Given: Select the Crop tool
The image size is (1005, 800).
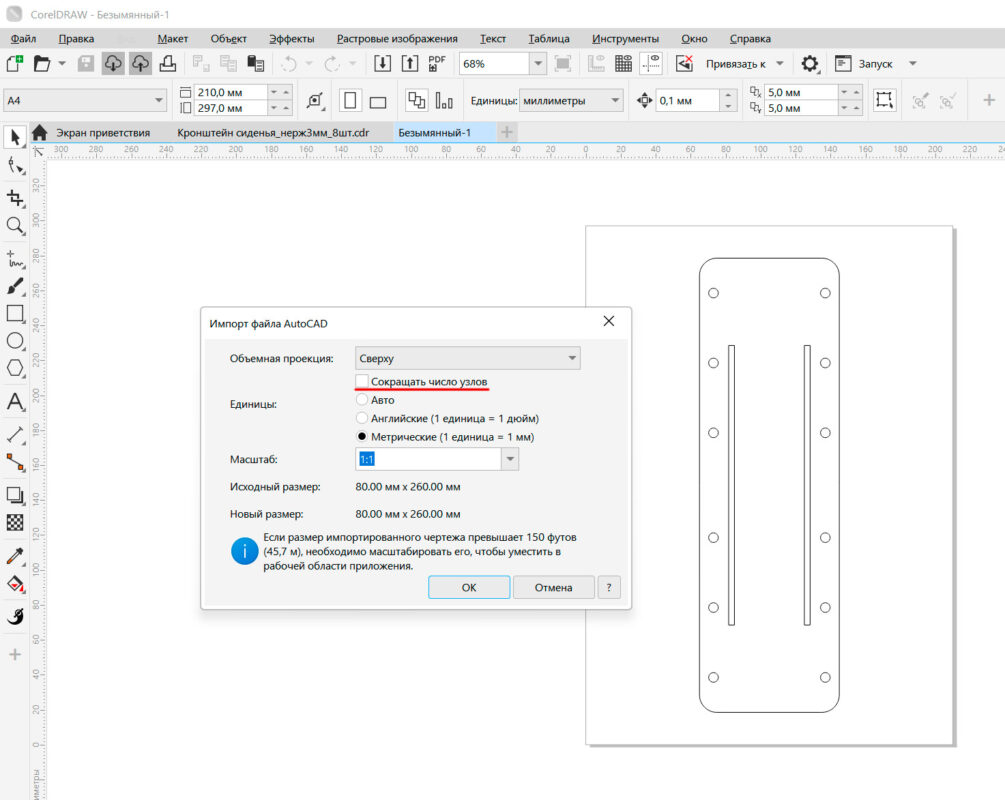Looking at the screenshot, I should pos(15,197).
